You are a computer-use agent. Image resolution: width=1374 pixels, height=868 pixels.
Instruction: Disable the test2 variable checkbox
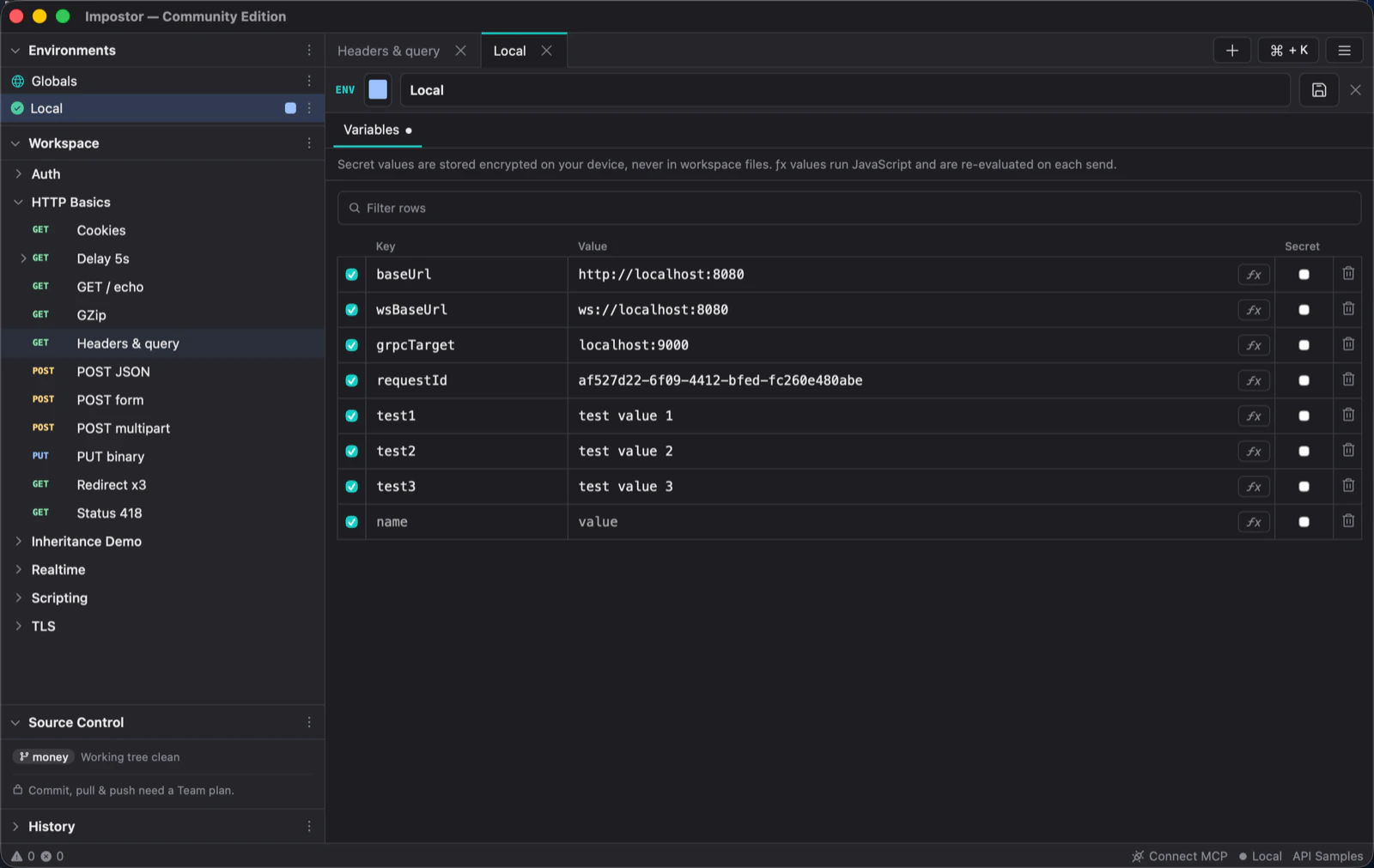click(351, 451)
